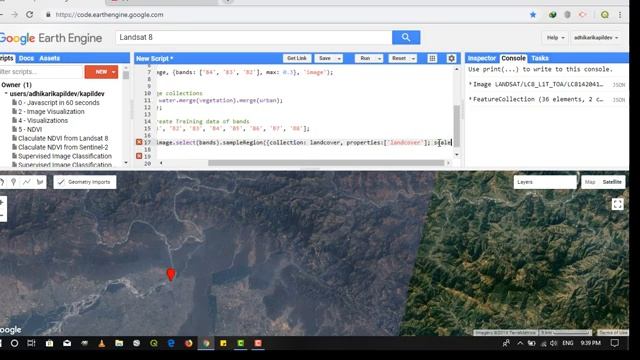The height and width of the screenshot is (360, 640).
Task: Open the Chrome three-dot menu
Action: (x=620, y=15)
